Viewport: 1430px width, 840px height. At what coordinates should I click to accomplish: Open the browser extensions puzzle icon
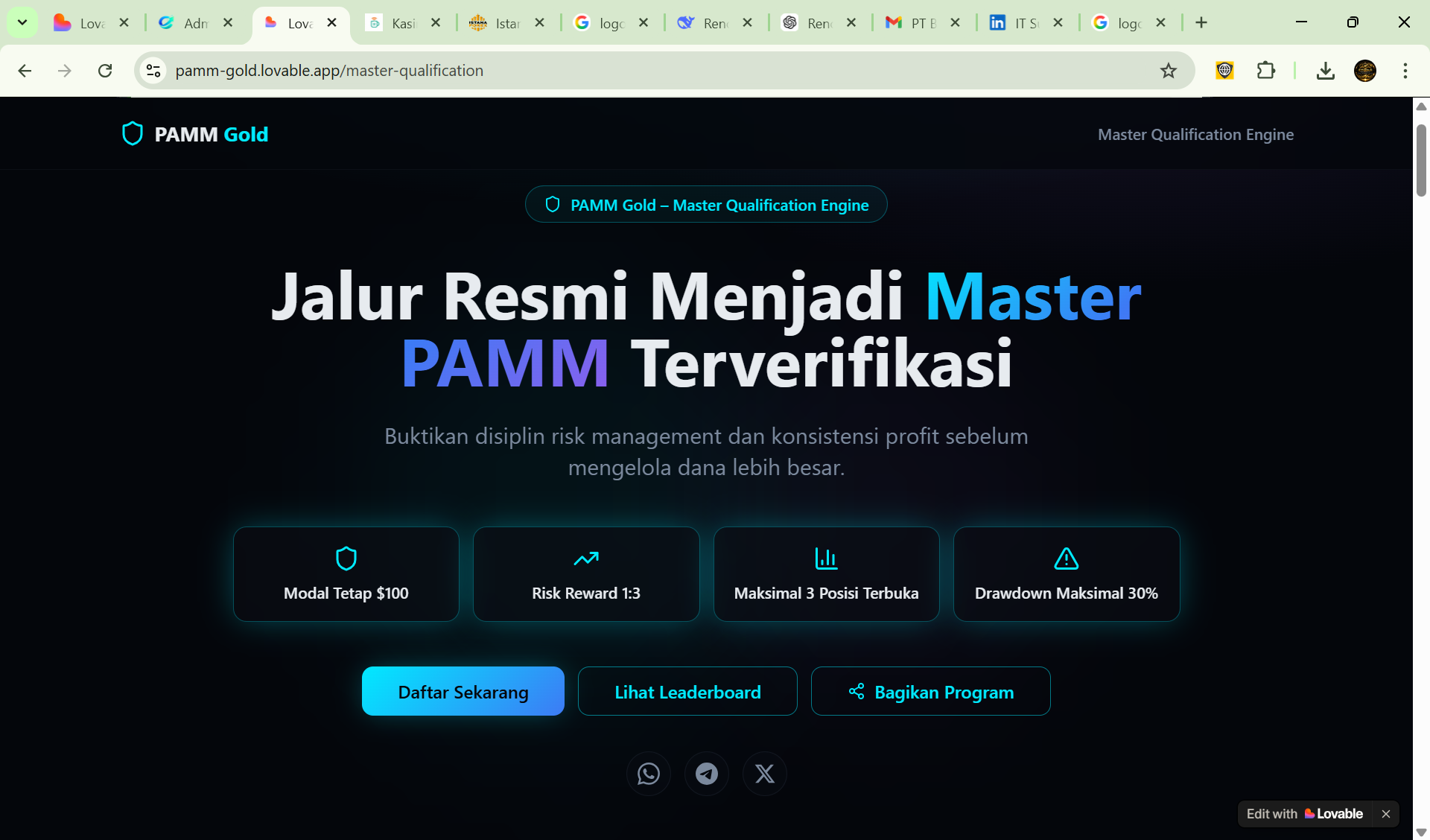1266,71
